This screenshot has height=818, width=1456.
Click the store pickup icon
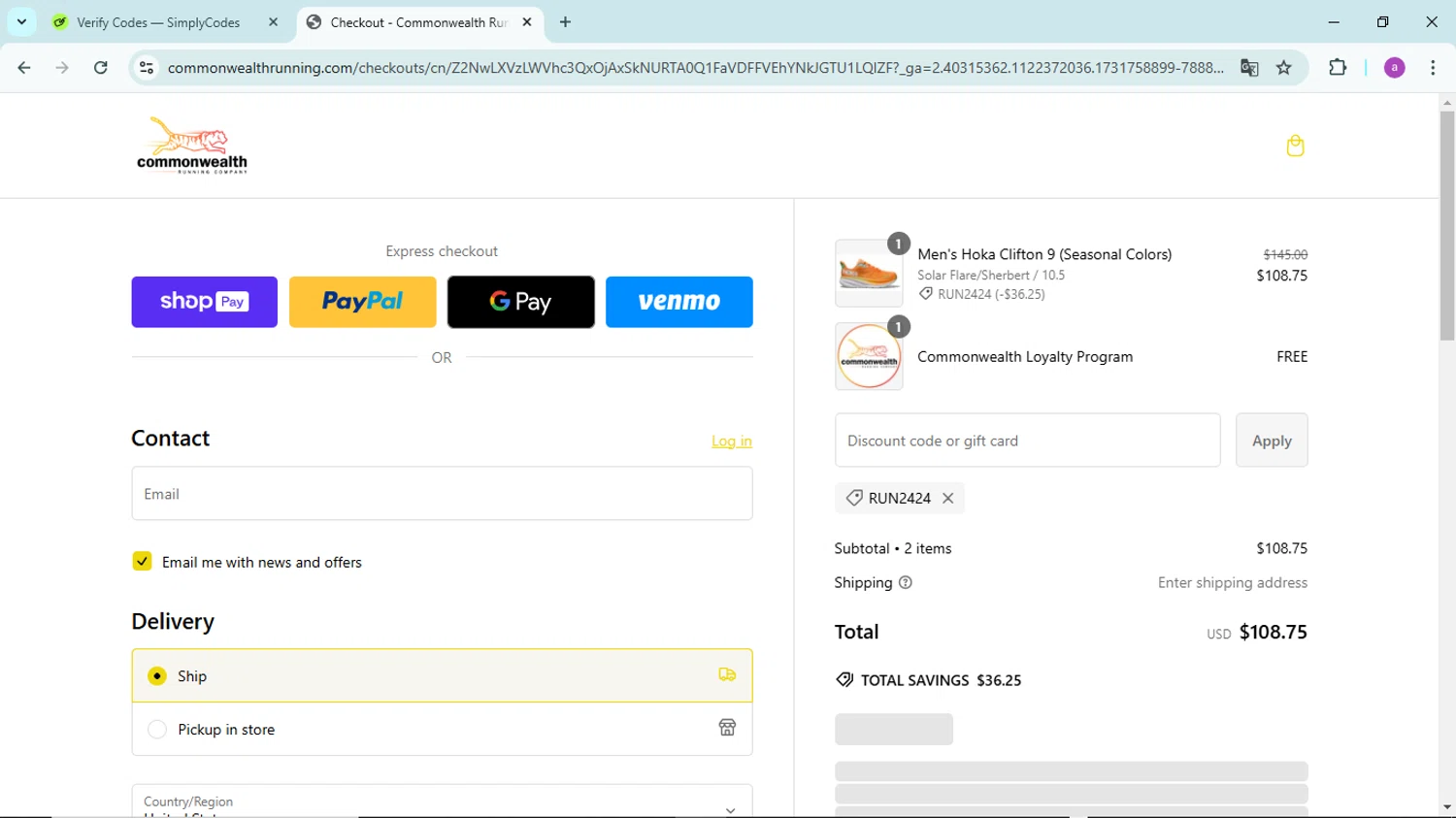pyautogui.click(x=727, y=728)
